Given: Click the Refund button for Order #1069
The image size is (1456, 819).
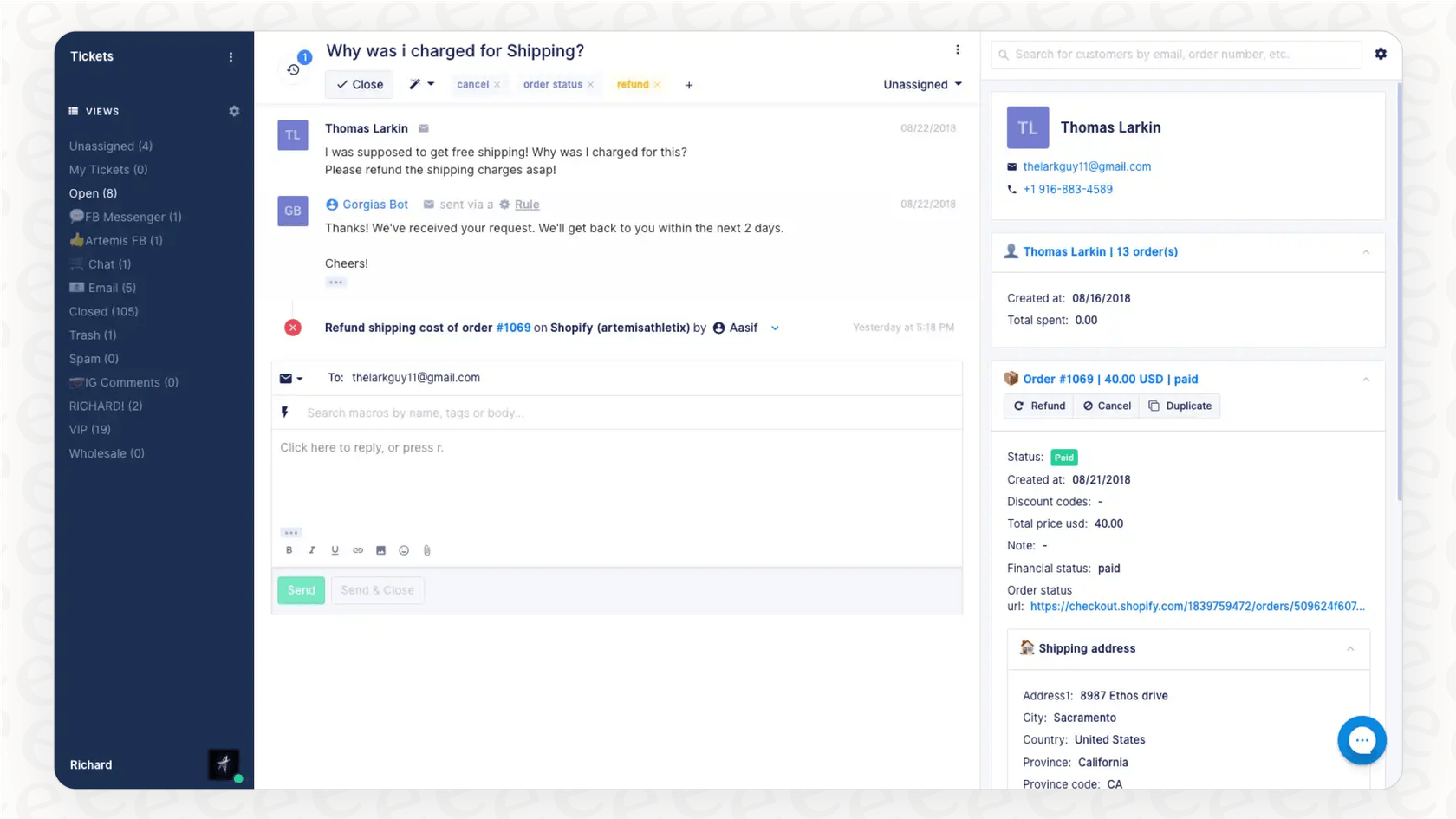Looking at the screenshot, I should point(1038,406).
